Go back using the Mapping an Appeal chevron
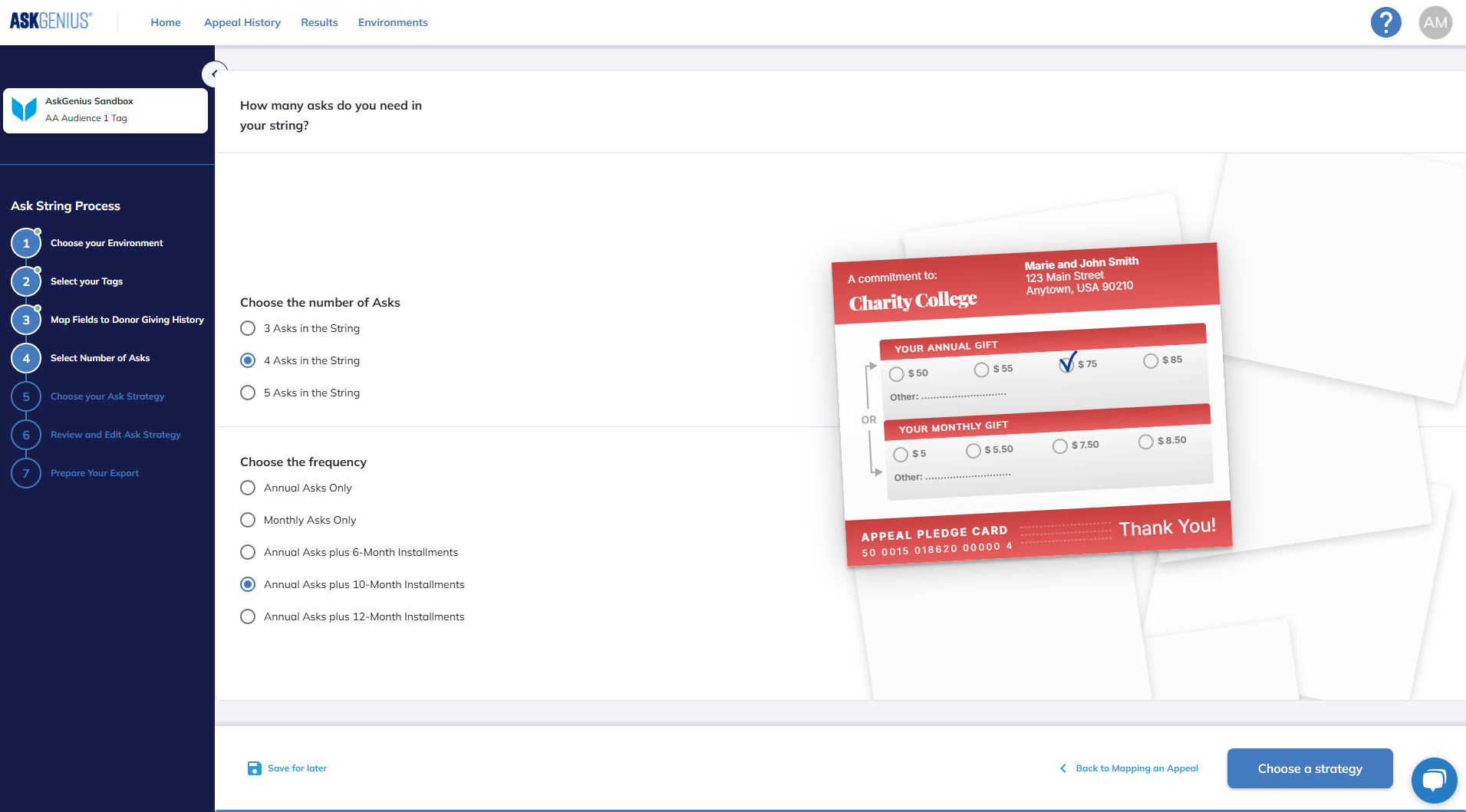 point(1062,768)
